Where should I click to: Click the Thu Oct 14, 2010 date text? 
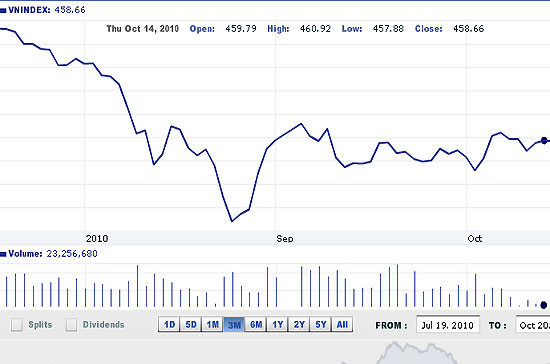pyautogui.click(x=143, y=29)
